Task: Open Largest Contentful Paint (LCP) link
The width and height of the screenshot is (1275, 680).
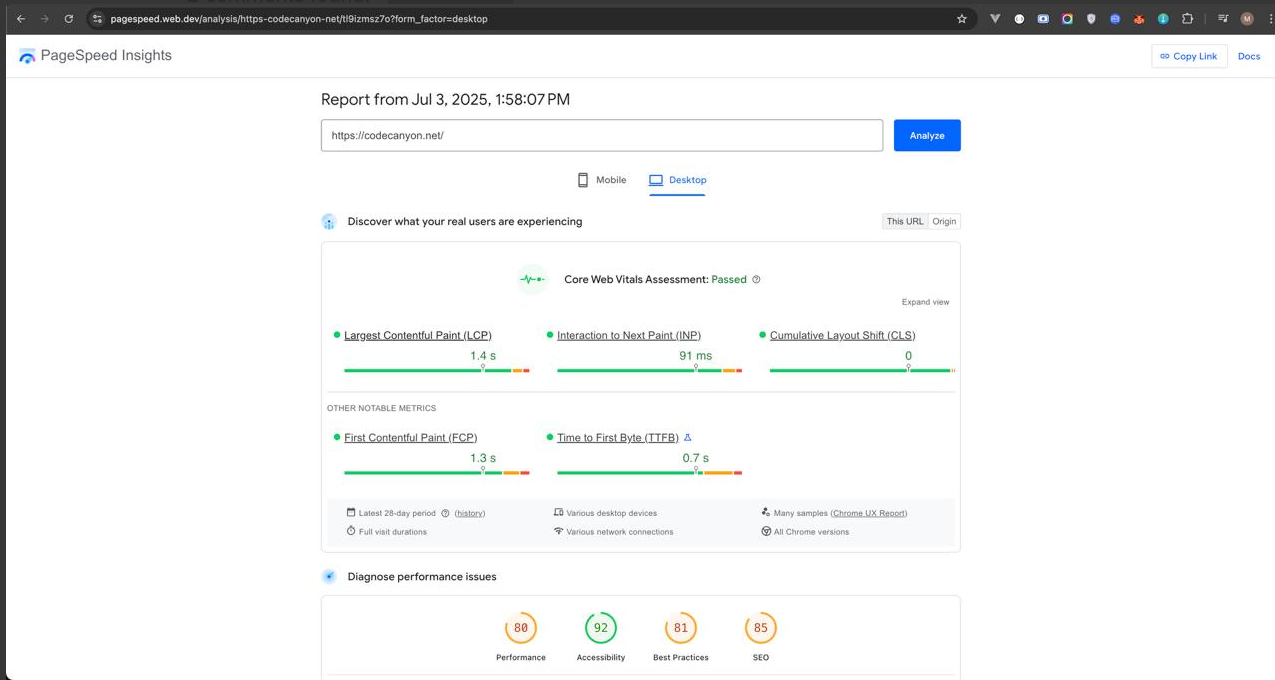Action: point(418,335)
